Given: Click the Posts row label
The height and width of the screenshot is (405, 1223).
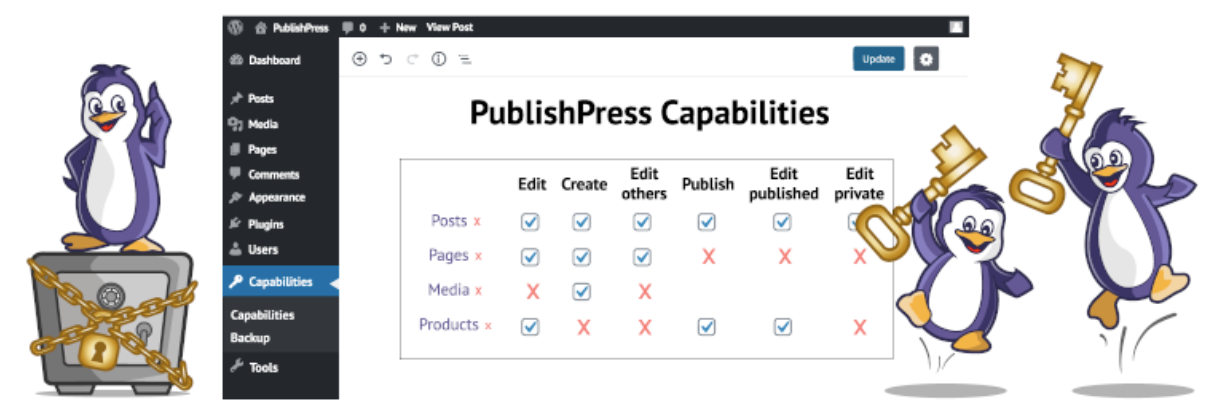Looking at the screenshot, I should tap(449, 221).
